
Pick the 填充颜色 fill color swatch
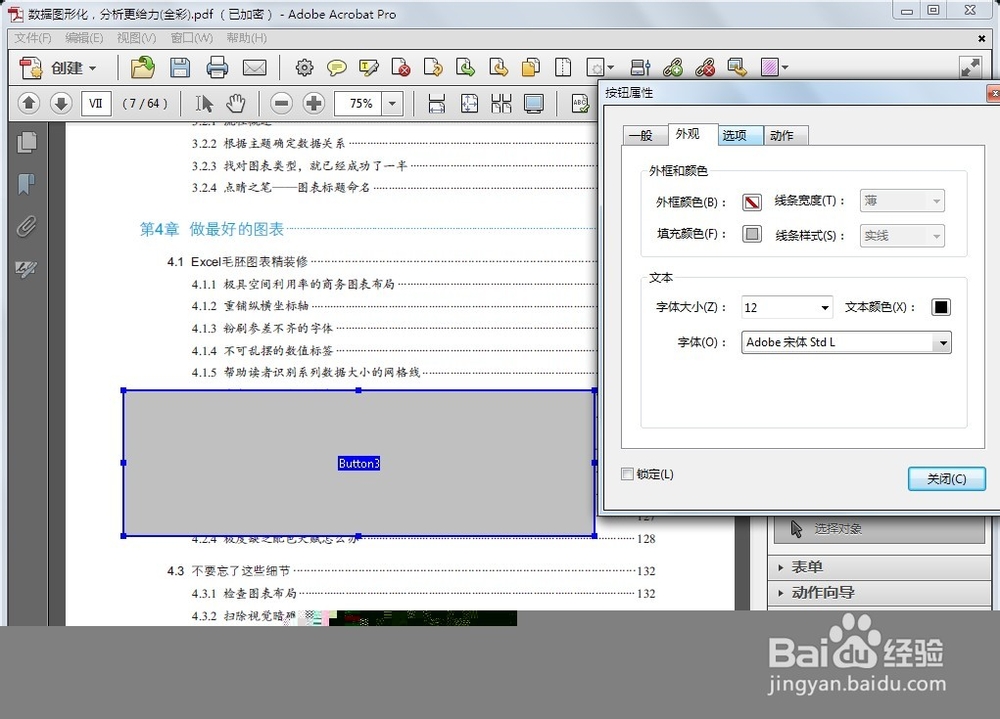pos(752,234)
